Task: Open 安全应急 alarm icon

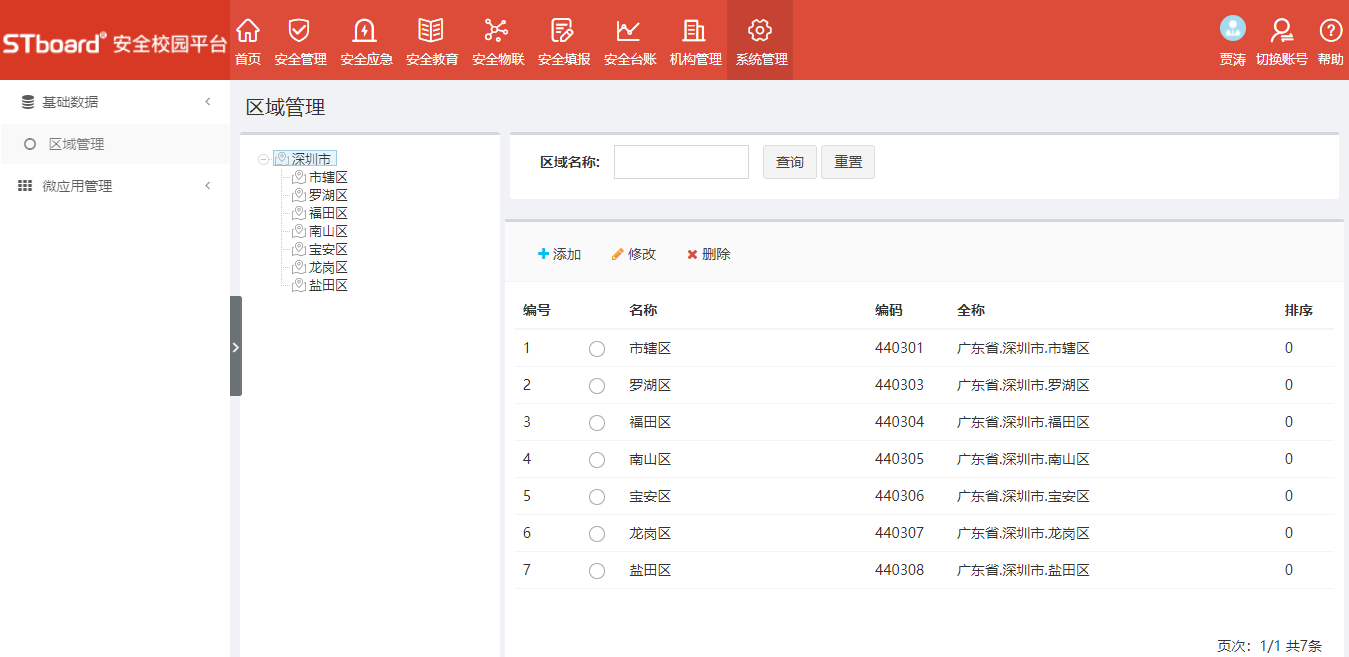Action: click(365, 30)
